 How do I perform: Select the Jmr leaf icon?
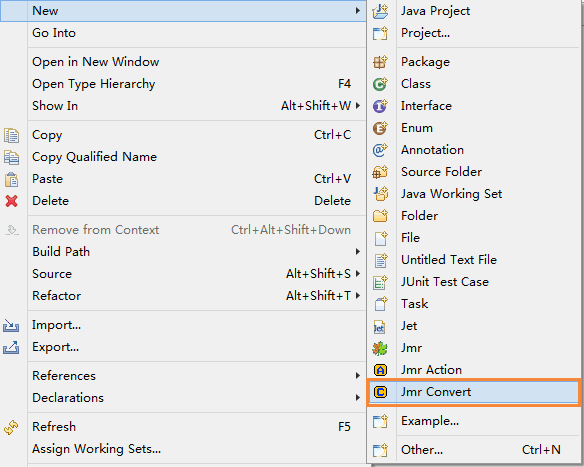[x=380, y=349]
